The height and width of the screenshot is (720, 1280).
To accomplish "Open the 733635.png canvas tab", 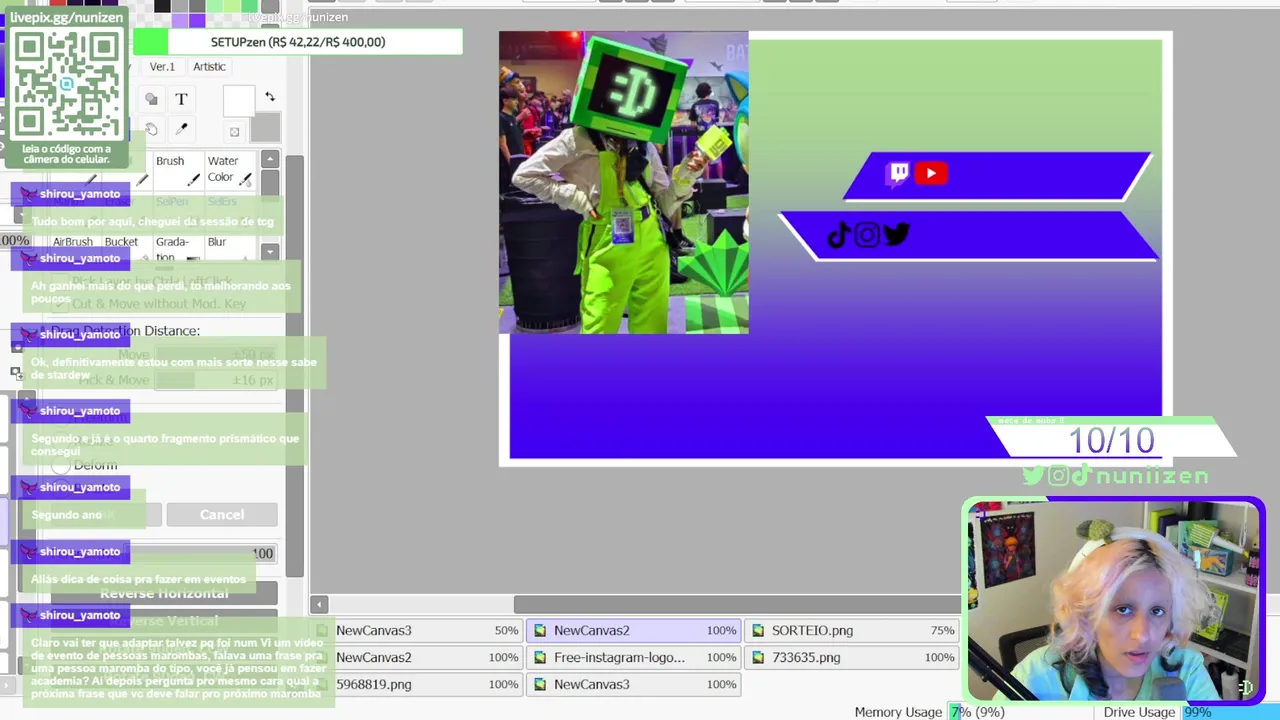I will [852, 658].
